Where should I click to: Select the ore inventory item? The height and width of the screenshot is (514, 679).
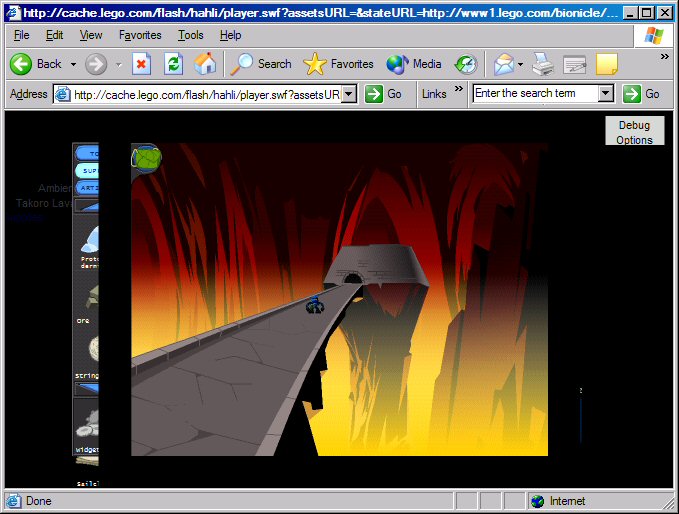pos(90,302)
